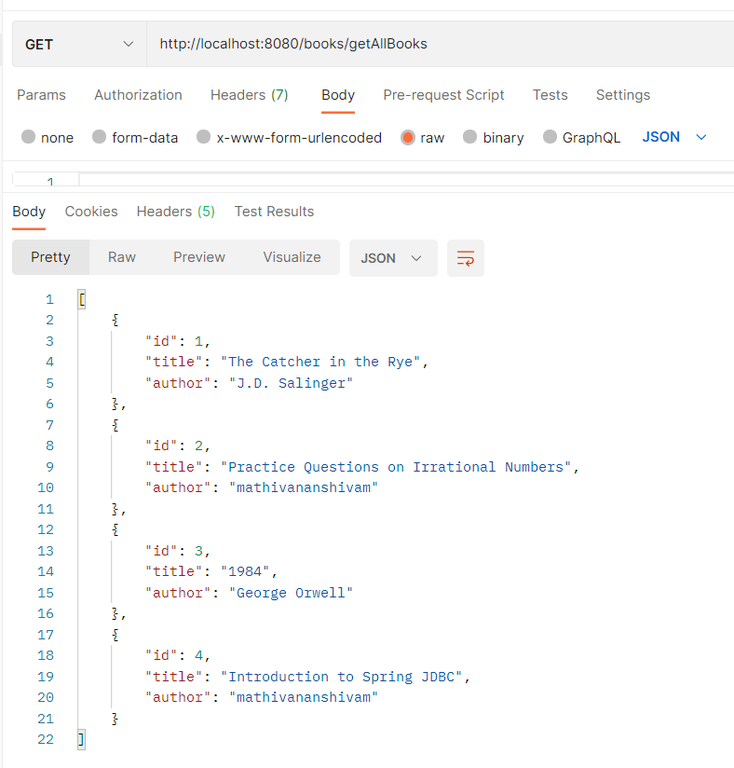Choose the GraphQL body option
The width and height of the screenshot is (734, 768).
pos(550,137)
